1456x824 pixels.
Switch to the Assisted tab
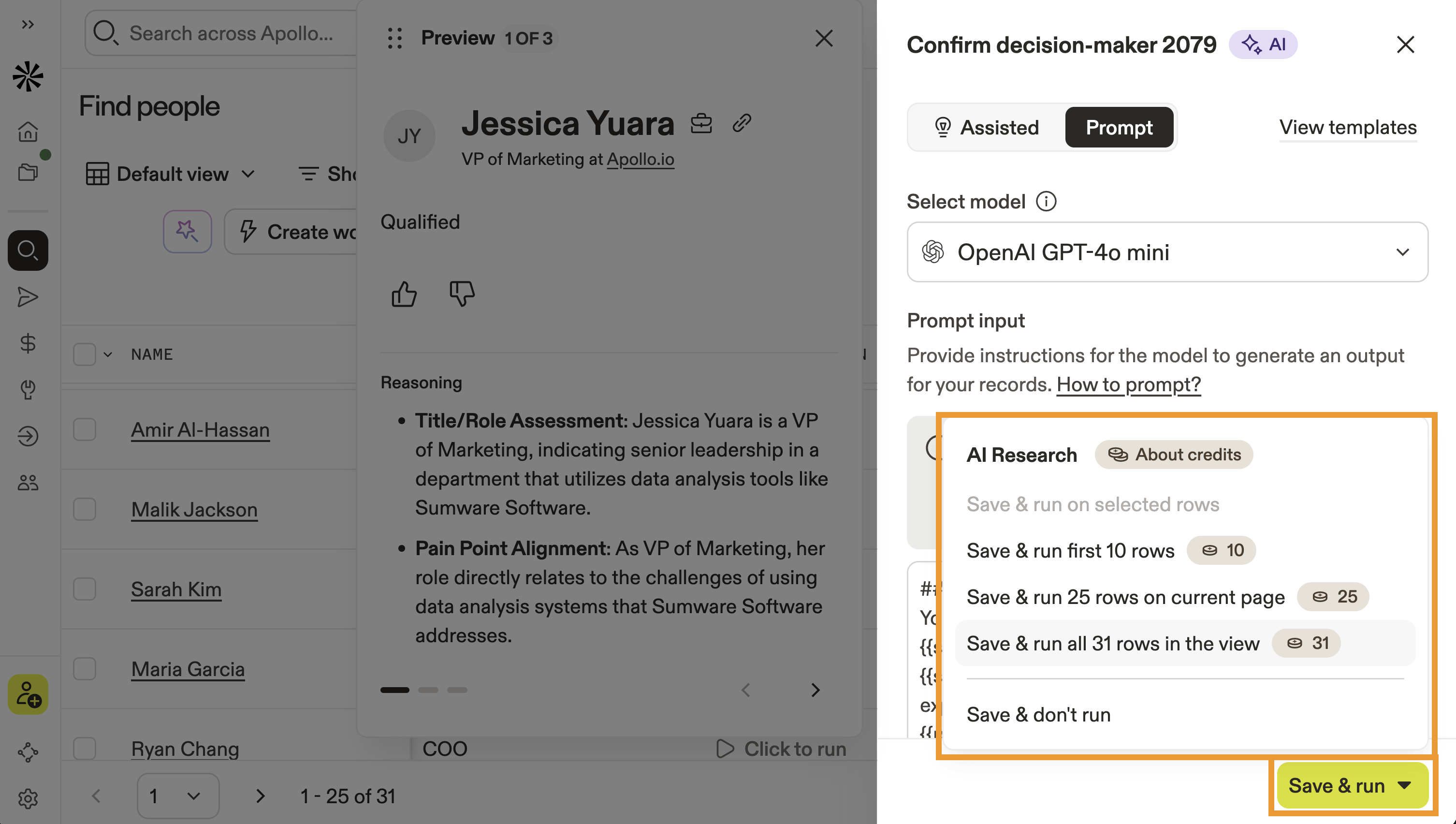pos(987,127)
